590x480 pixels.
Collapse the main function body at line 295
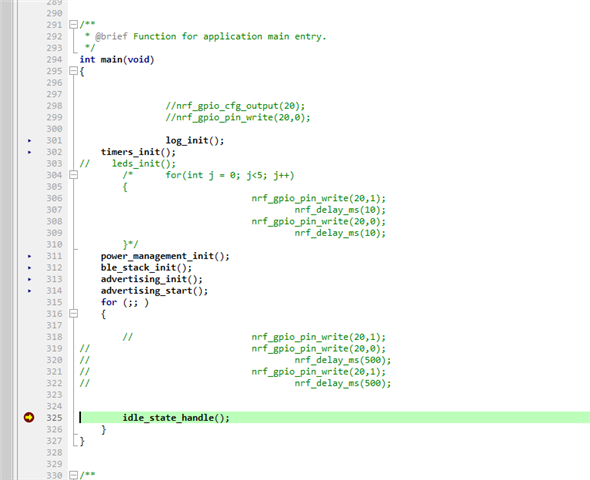pos(73,71)
